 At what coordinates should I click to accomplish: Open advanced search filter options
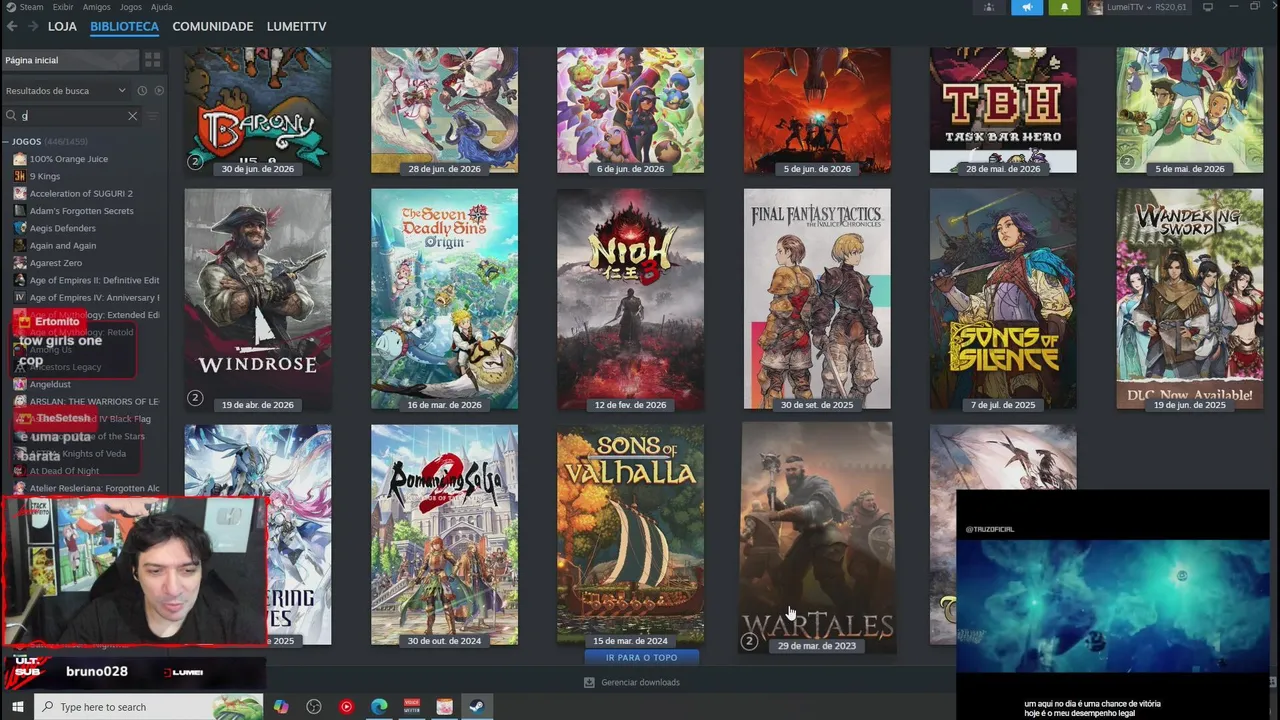153,116
